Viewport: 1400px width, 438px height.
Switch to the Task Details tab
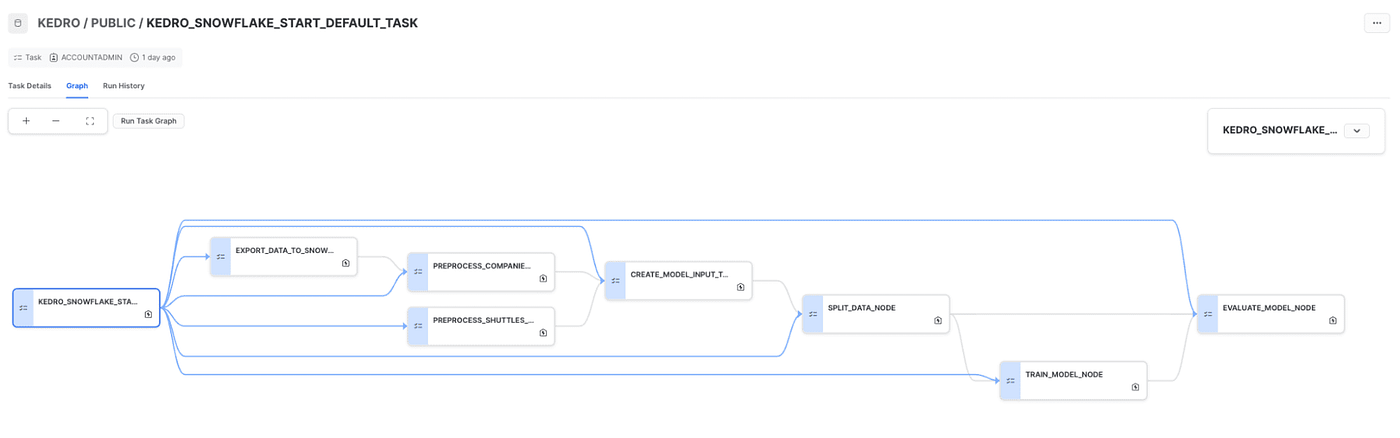coord(30,86)
